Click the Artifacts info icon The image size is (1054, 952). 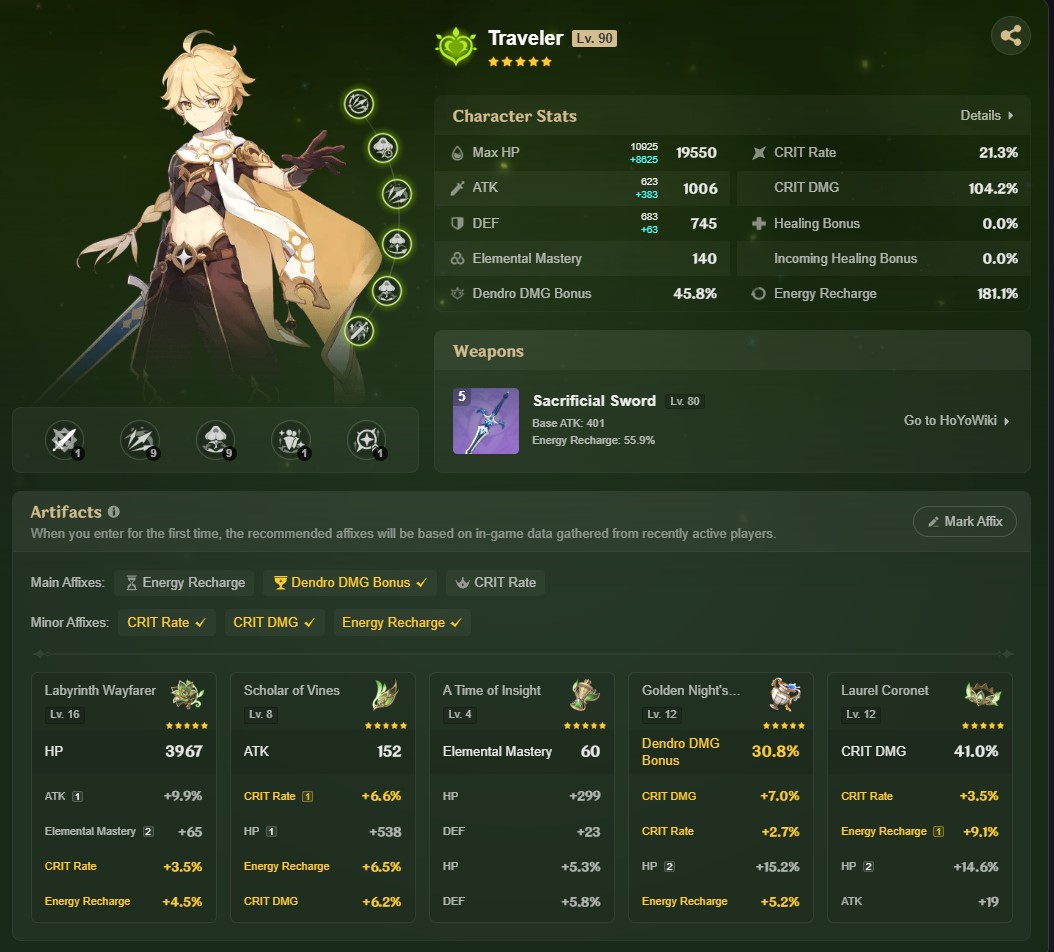114,512
